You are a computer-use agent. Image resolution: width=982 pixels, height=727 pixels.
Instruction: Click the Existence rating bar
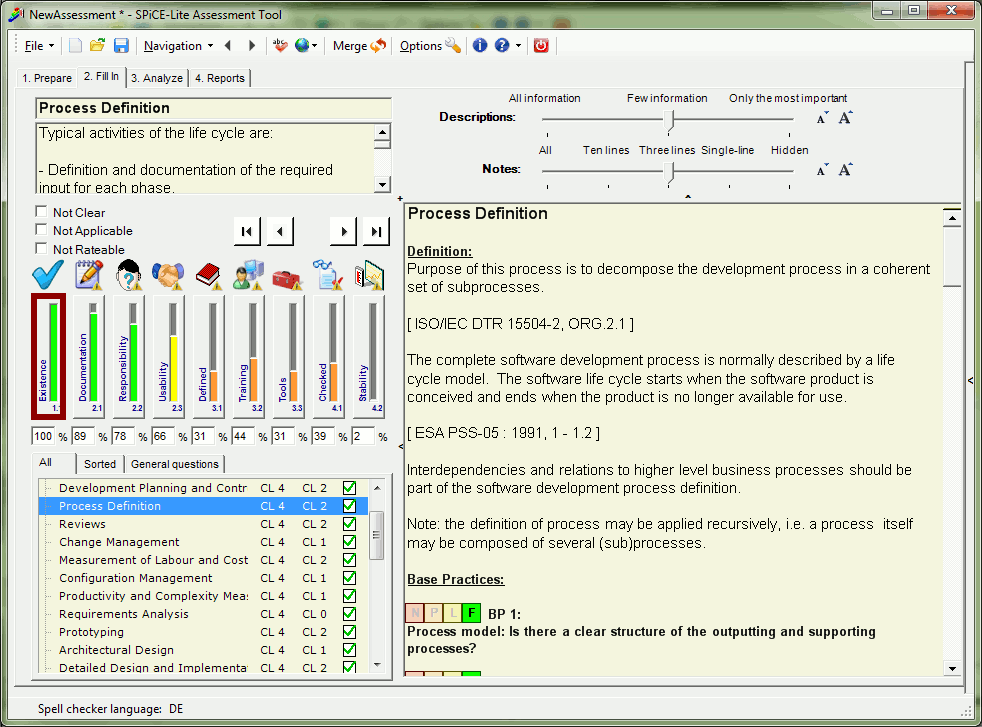(x=48, y=356)
